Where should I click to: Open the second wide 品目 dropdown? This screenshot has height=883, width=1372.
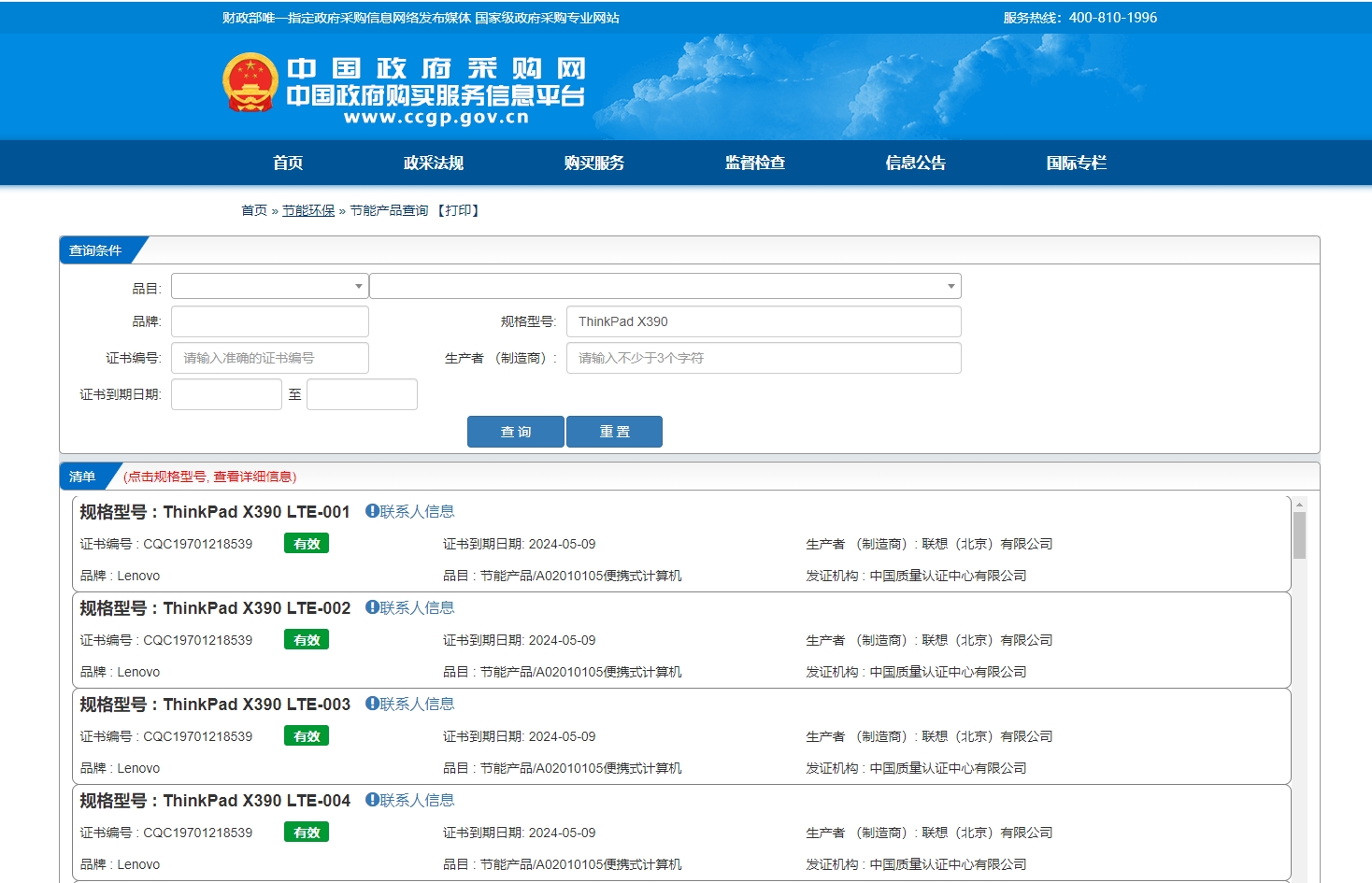coord(665,286)
